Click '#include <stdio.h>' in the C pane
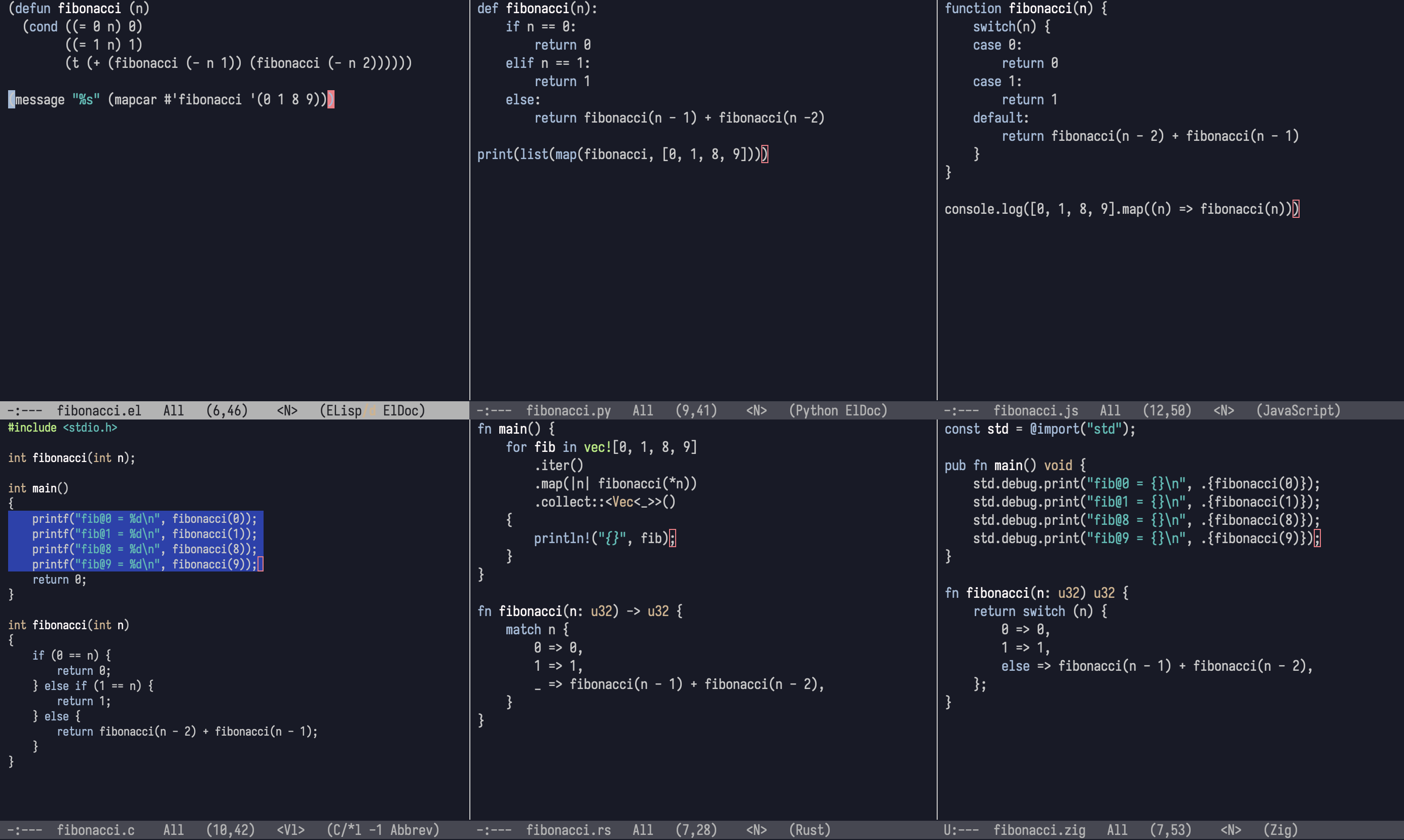This screenshot has height=840, width=1404. pos(62,428)
